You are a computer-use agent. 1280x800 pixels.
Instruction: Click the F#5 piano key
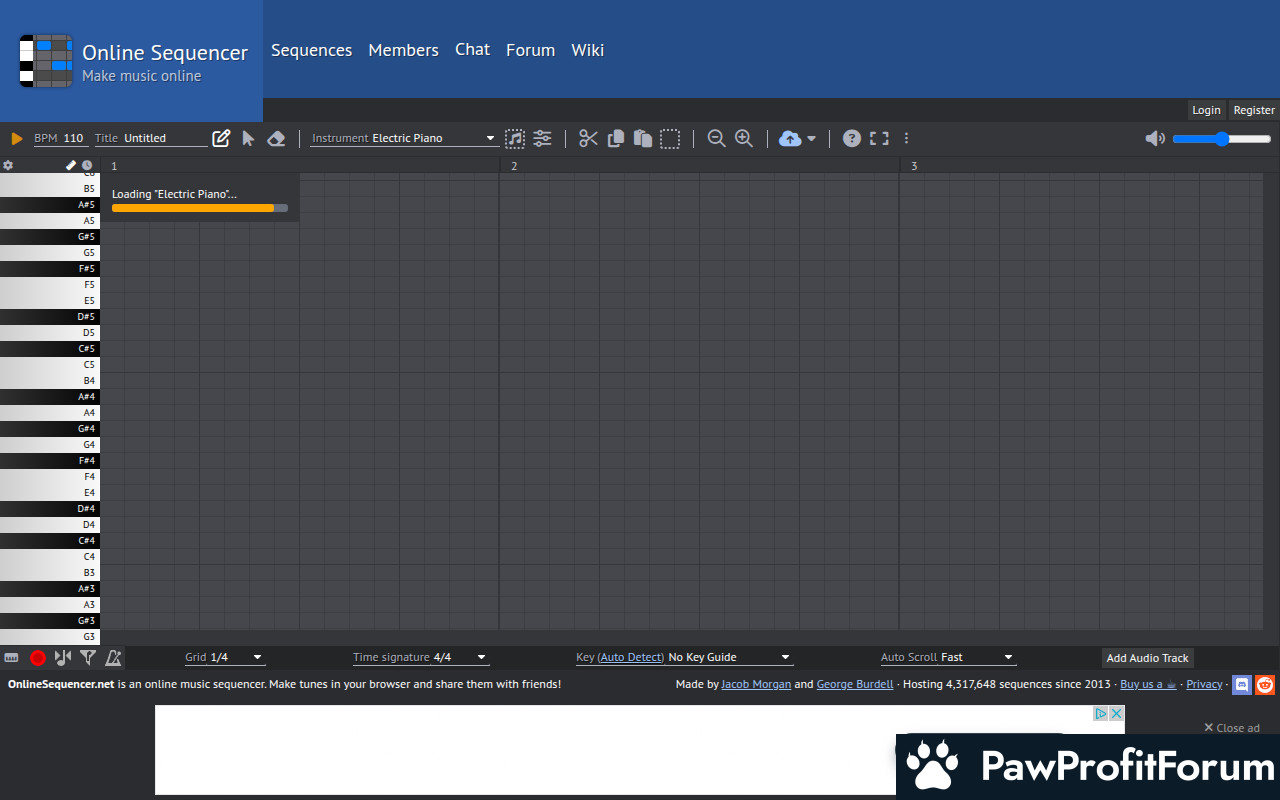click(50, 269)
